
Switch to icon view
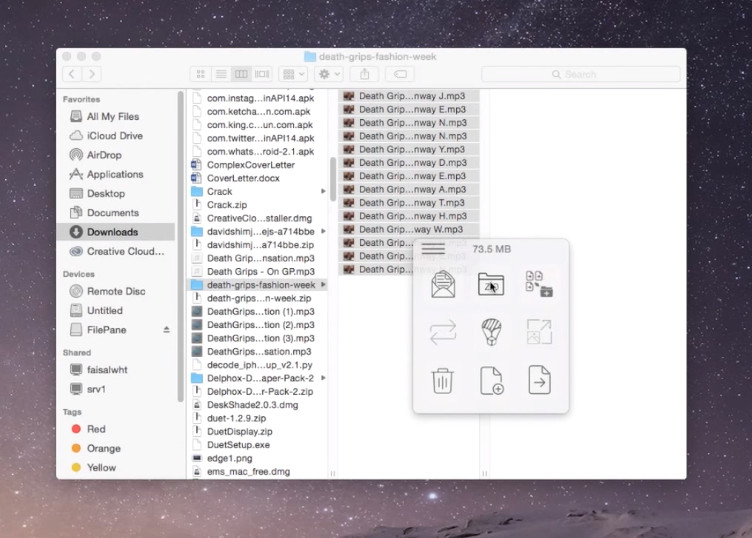(200, 74)
